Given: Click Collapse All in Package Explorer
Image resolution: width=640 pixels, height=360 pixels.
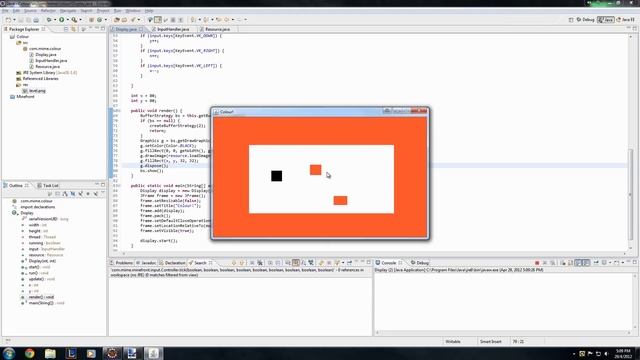Looking at the screenshot, I should pyautogui.click(x=66, y=29).
